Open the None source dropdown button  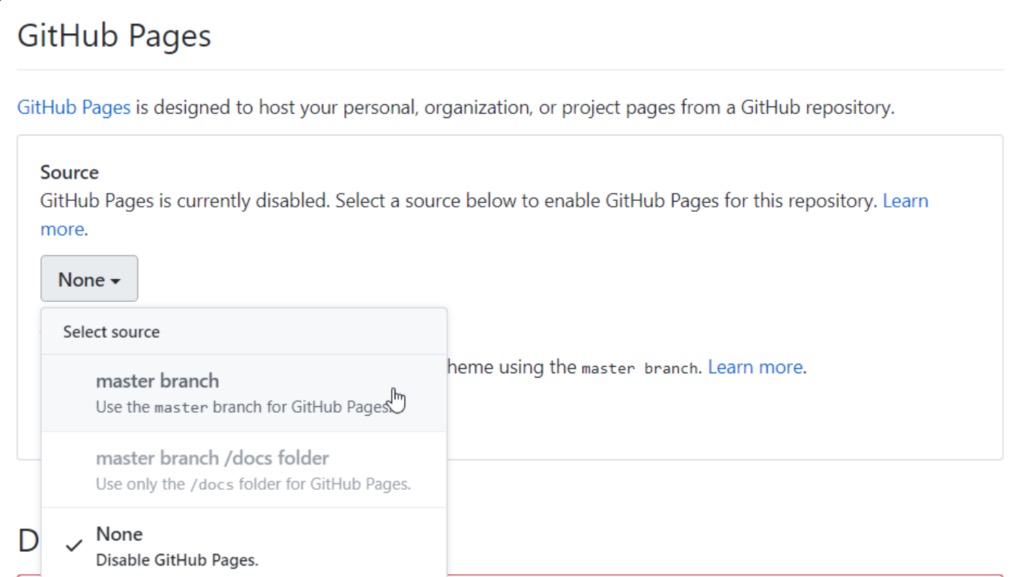click(89, 279)
